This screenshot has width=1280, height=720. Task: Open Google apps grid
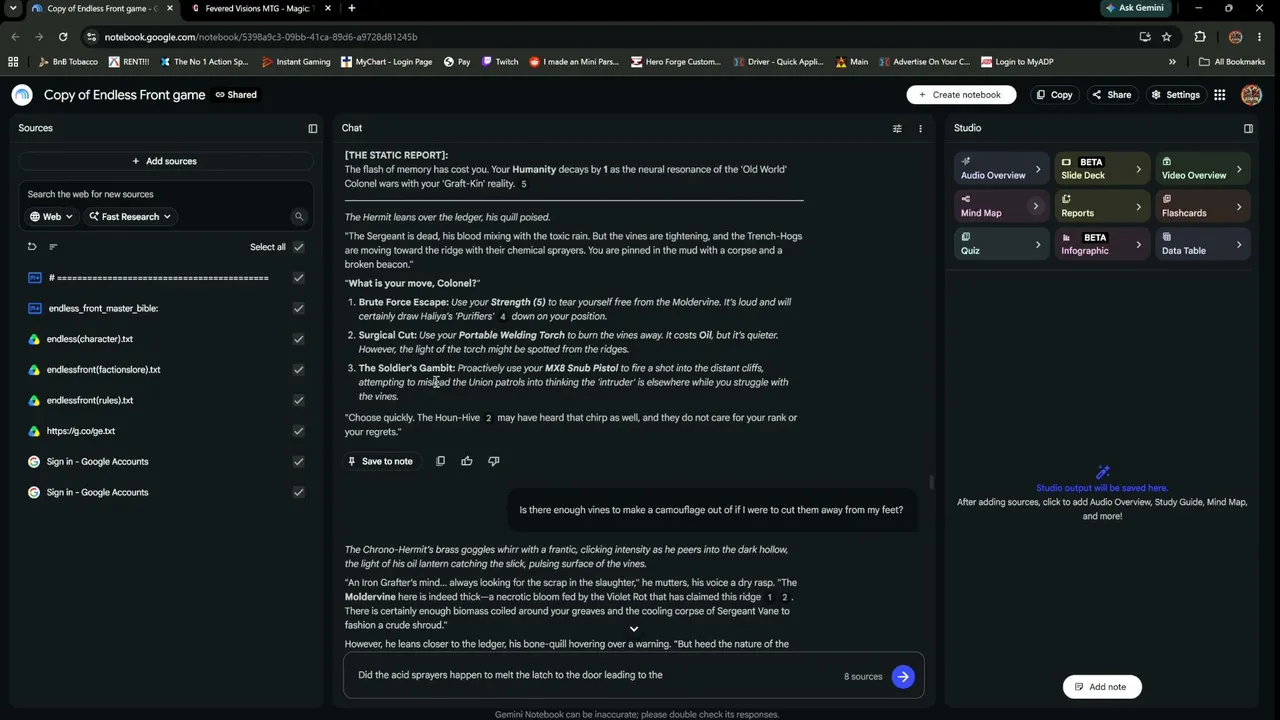coord(1220,95)
